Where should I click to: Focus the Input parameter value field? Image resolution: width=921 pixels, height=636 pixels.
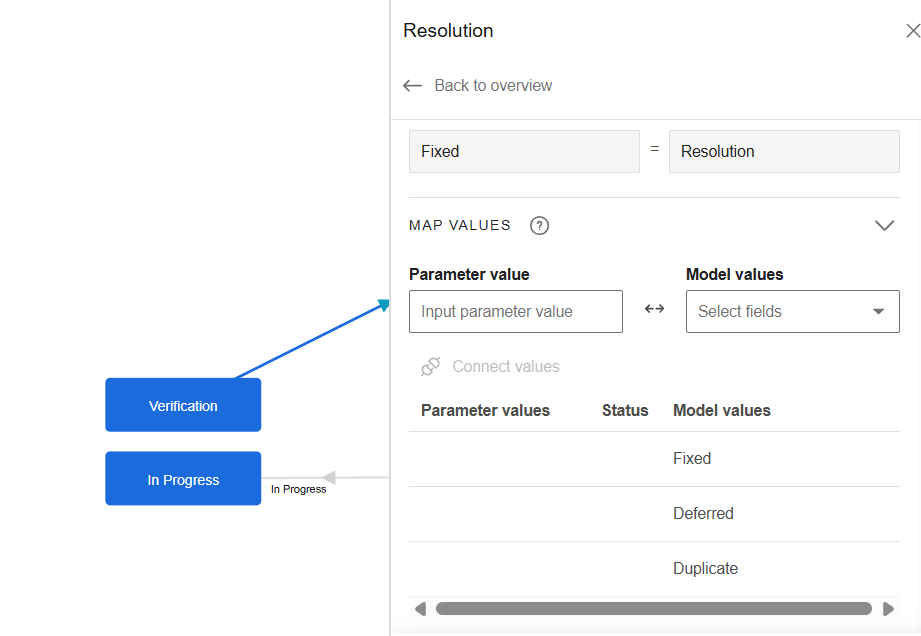point(516,311)
